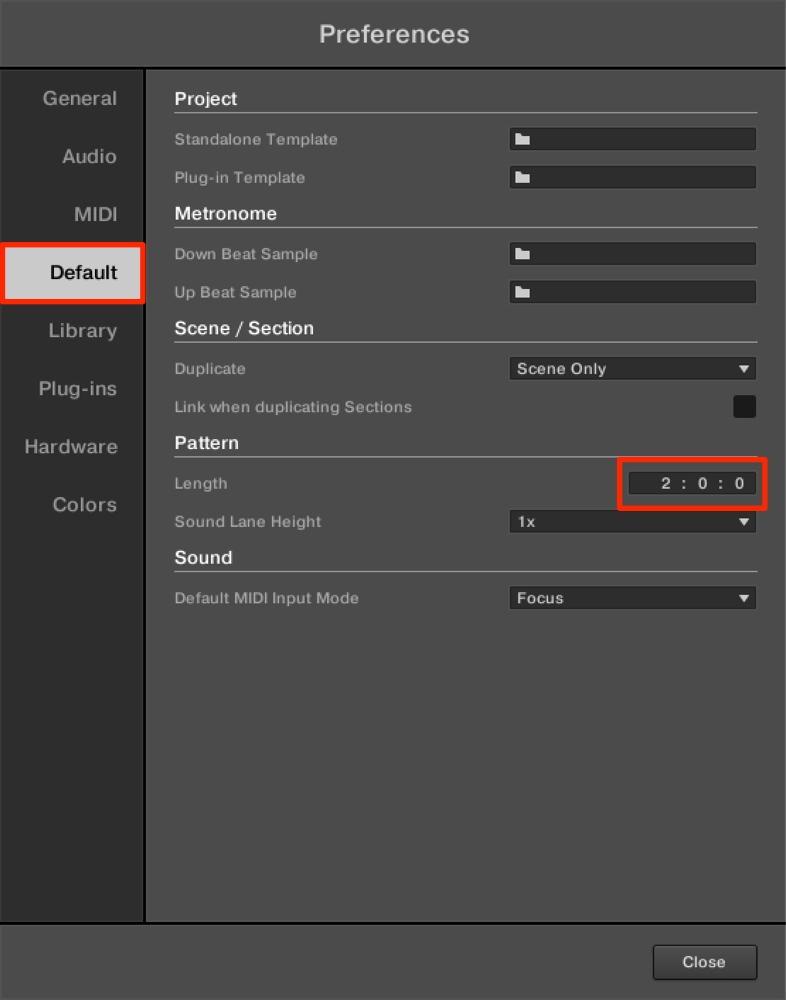Screen dimensions: 786x1000
Task: Open the MIDI preferences tab
Action: tap(96, 214)
